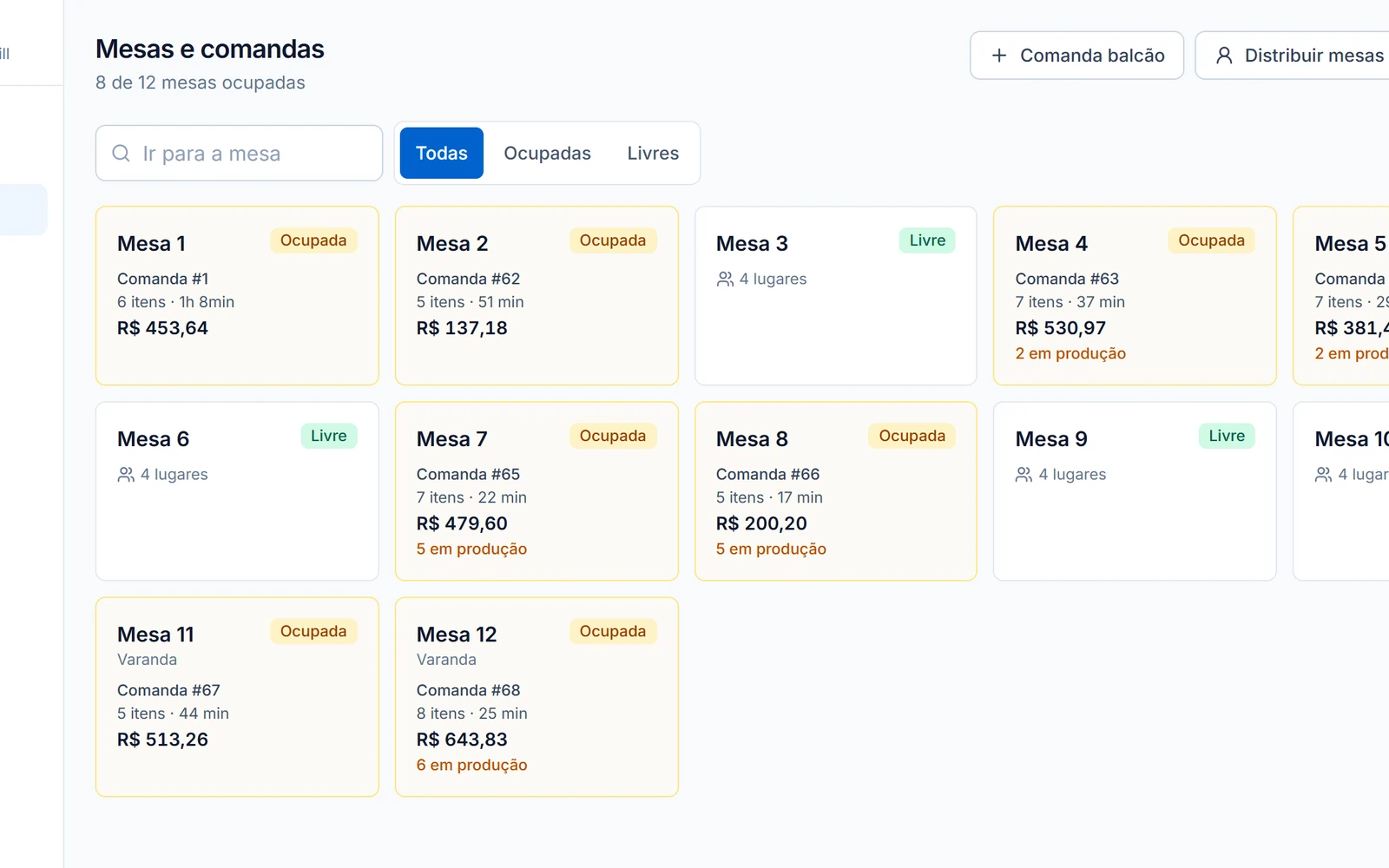Open the Mesa 11 Varanda card
1389x868 pixels.
tap(237, 696)
